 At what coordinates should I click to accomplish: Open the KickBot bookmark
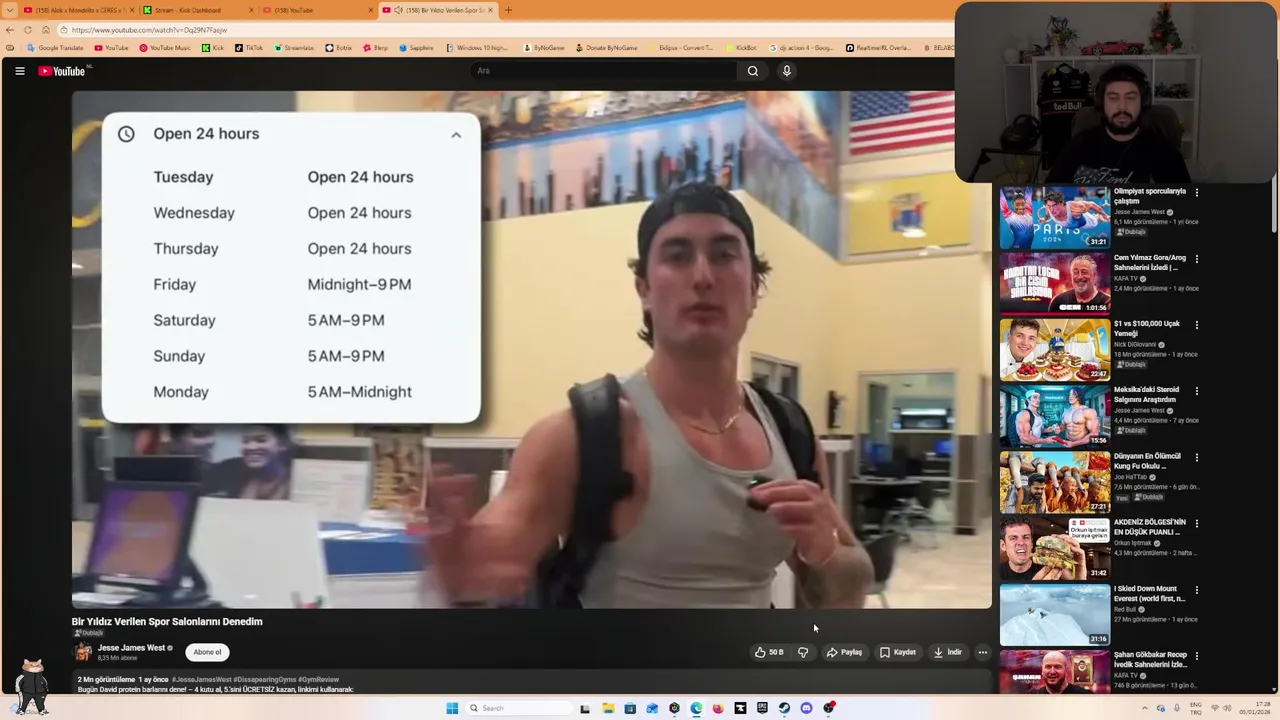coord(741,48)
